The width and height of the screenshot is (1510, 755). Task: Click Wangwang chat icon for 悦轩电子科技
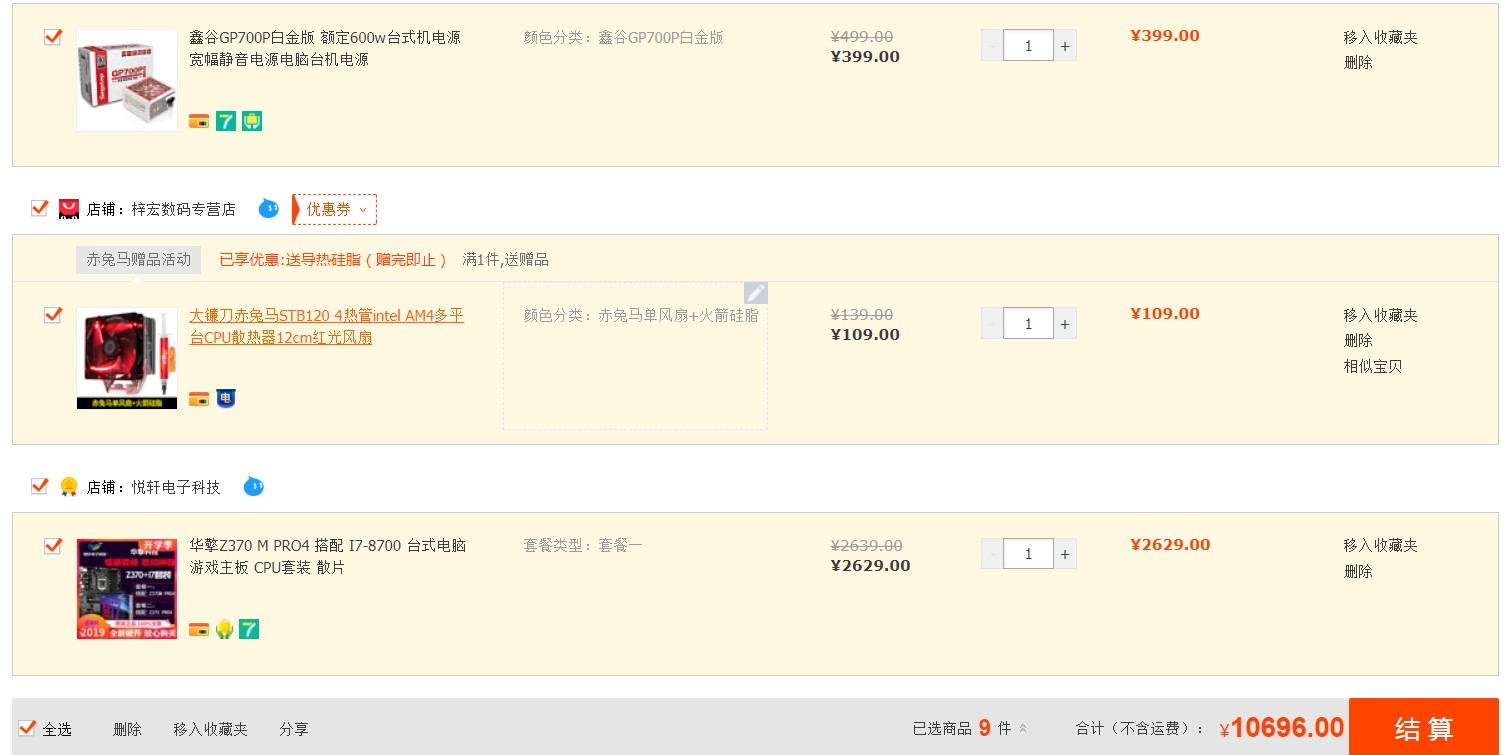[x=254, y=487]
